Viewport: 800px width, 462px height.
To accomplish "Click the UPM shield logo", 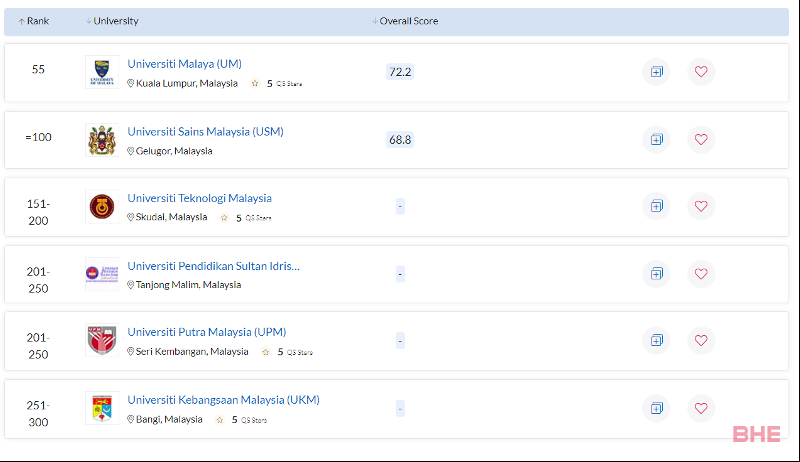I will [x=102, y=340].
